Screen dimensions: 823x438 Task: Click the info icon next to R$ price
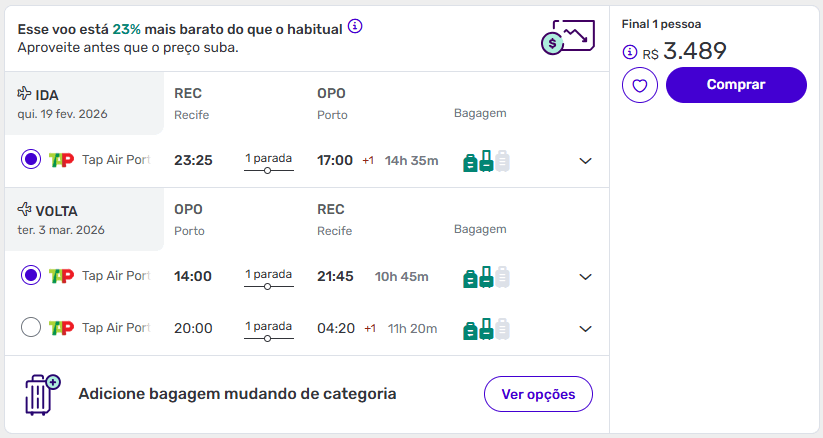point(629,52)
